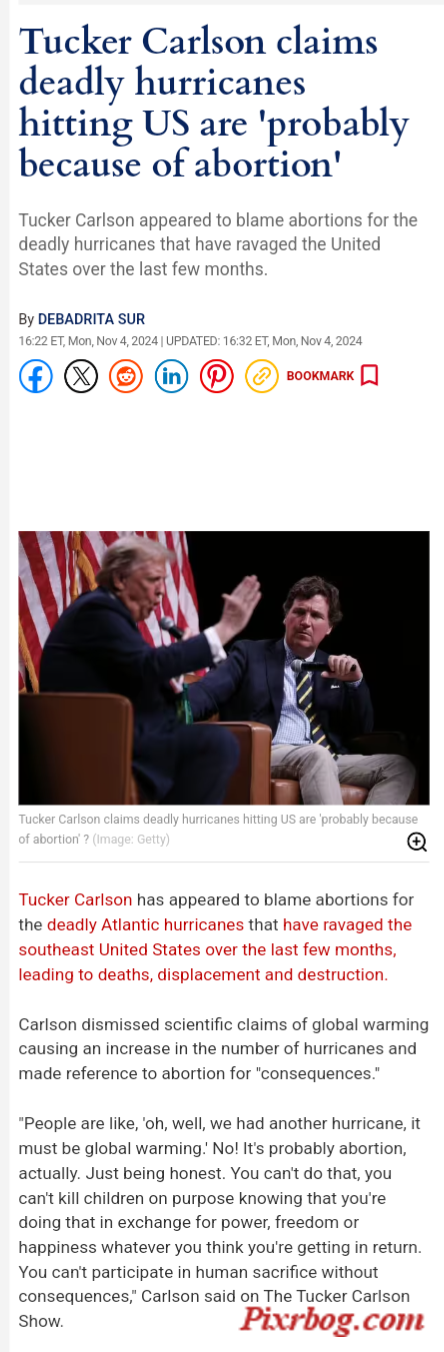Click the article subheading summary

click(x=218, y=244)
